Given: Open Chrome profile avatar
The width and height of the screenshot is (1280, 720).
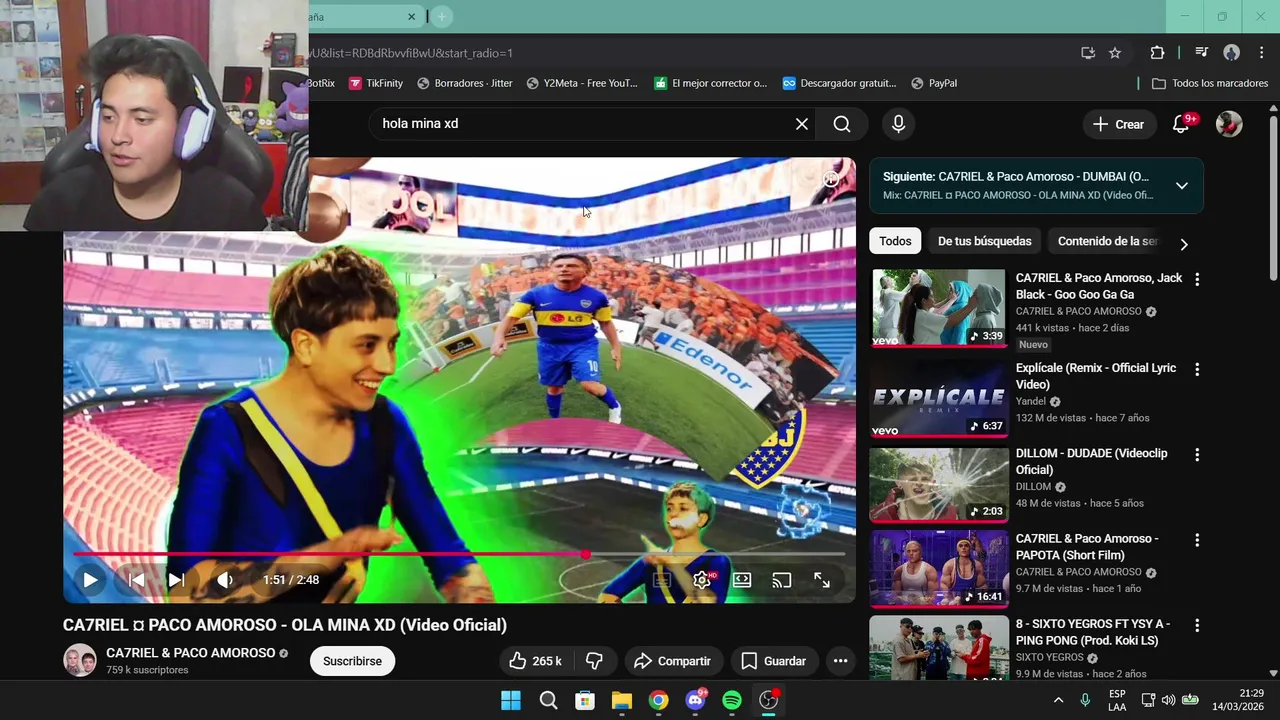Looking at the screenshot, I should point(1232,53).
